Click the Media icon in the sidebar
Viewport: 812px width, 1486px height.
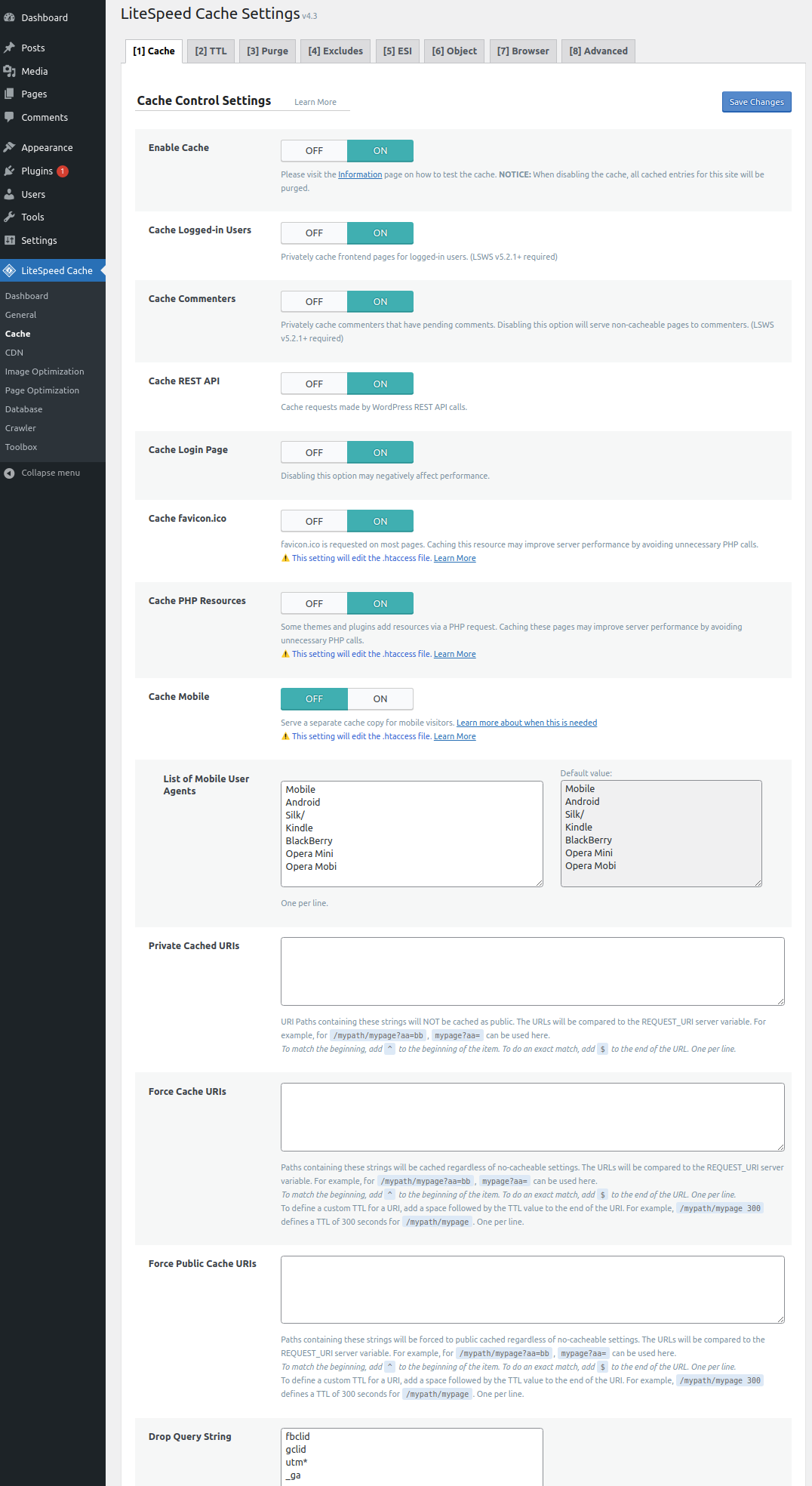click(10, 71)
